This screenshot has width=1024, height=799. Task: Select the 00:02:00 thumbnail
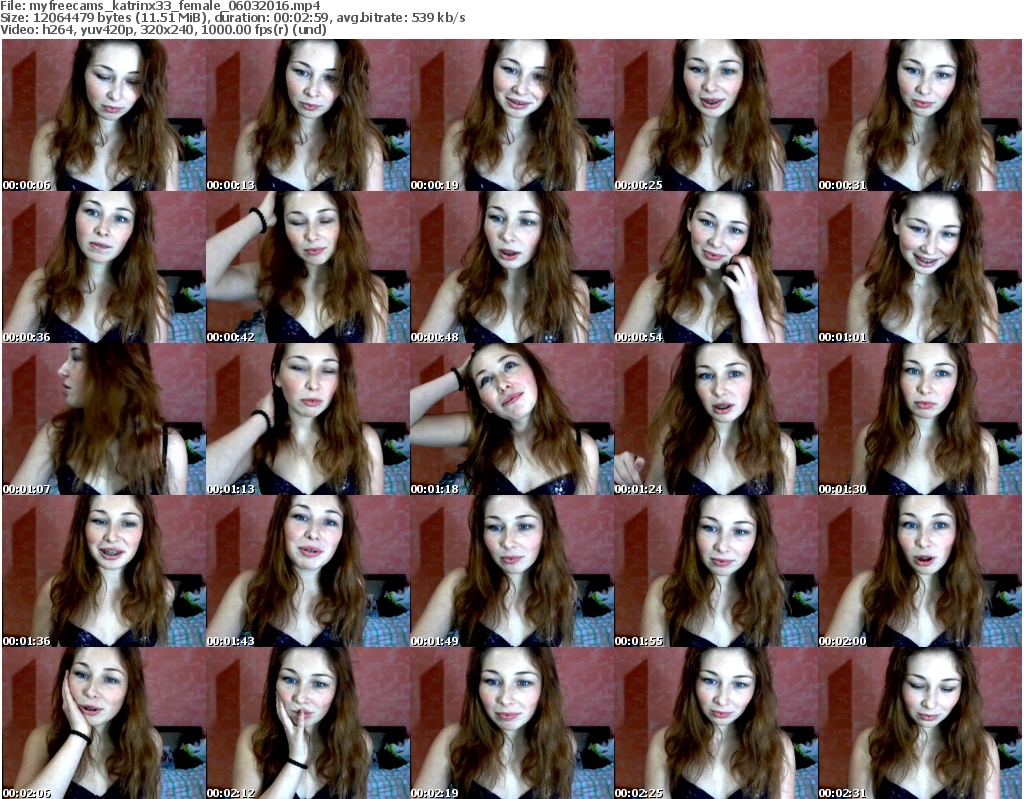click(x=919, y=571)
